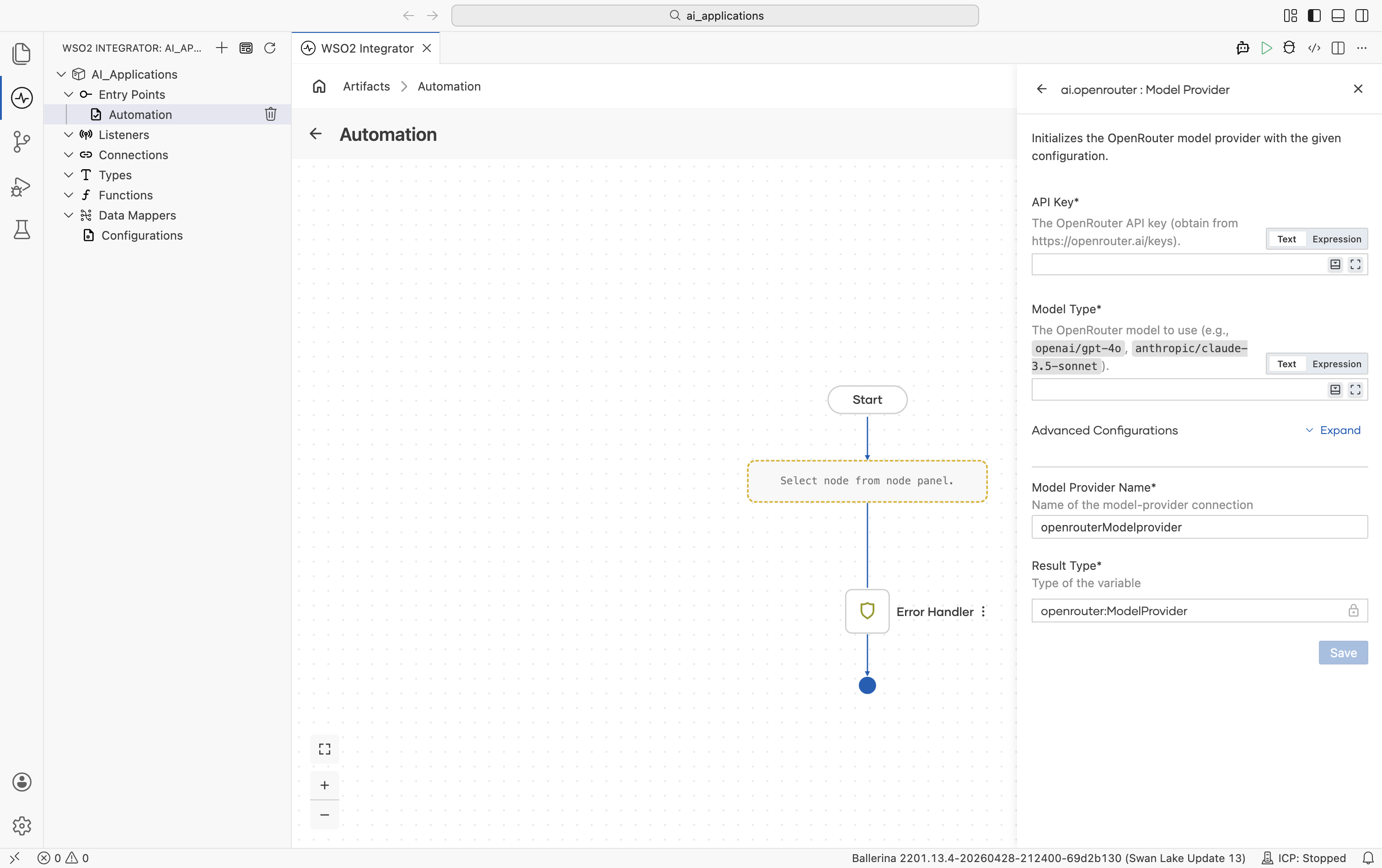Collapse the Entry Points tree section
Image resolution: width=1382 pixels, height=868 pixels.
coord(68,94)
